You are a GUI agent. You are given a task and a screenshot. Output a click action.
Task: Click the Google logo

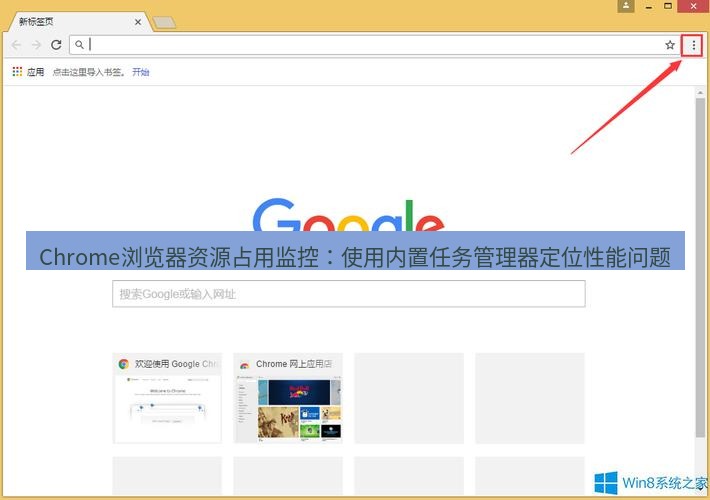click(x=349, y=215)
